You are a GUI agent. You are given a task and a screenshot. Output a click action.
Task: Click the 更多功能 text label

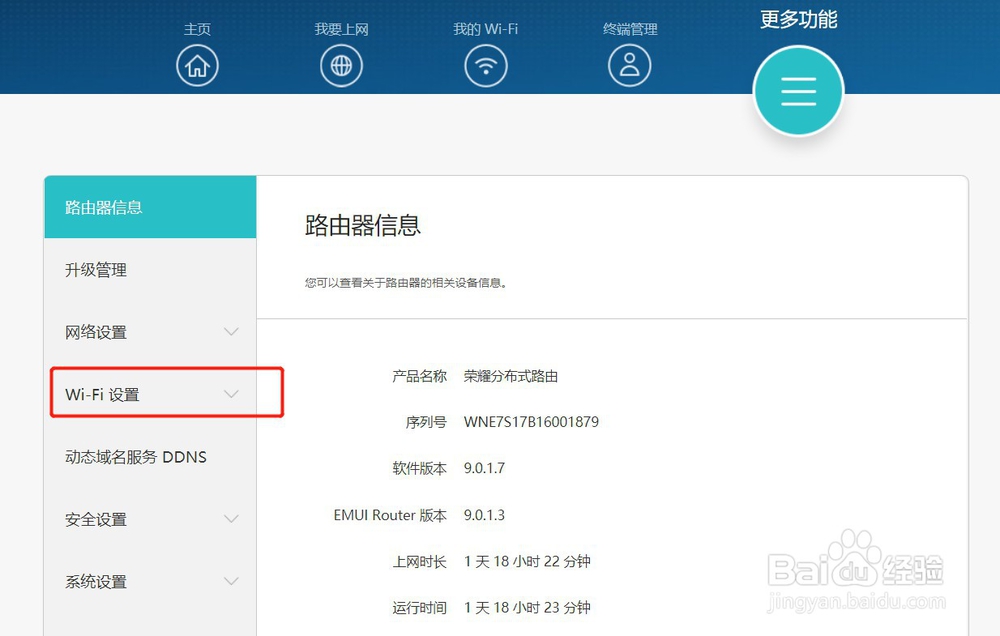click(797, 19)
